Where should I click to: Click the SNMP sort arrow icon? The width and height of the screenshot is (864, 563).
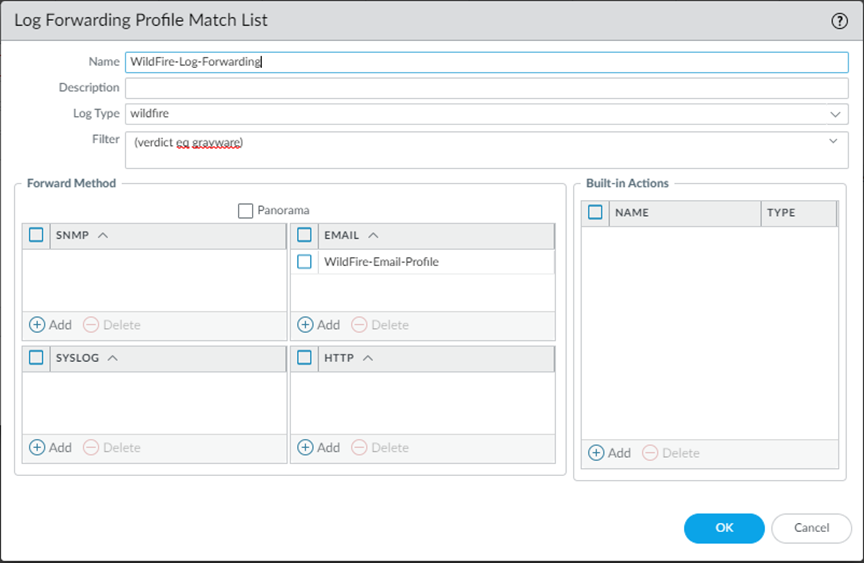(103, 236)
